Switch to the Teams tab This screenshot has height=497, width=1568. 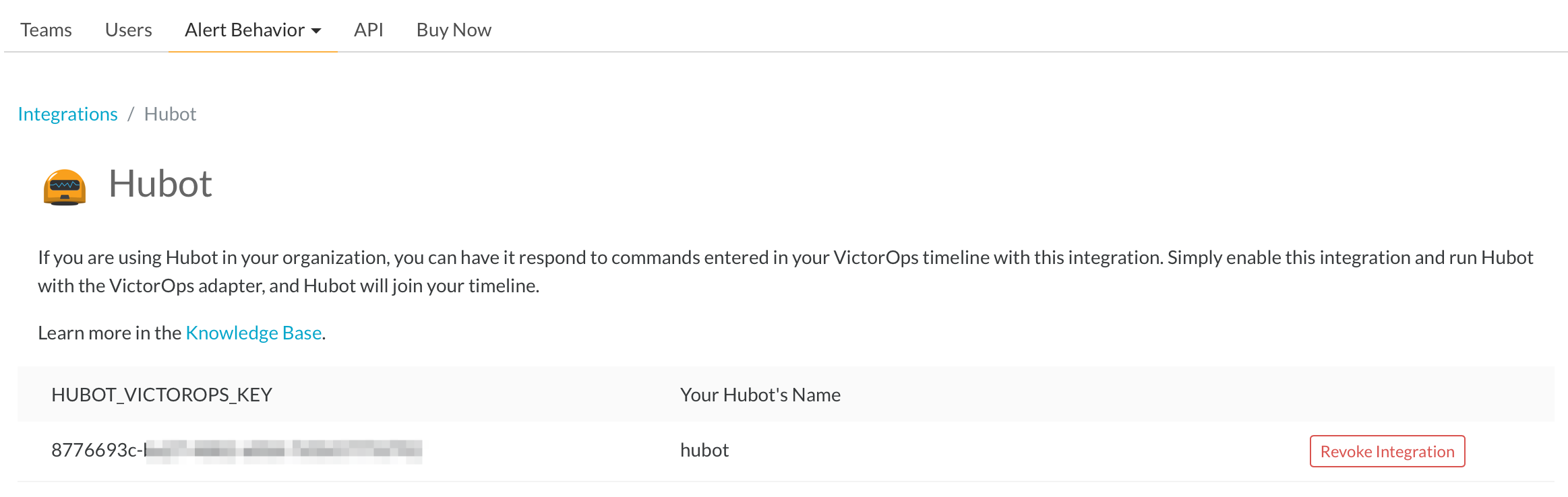point(46,30)
